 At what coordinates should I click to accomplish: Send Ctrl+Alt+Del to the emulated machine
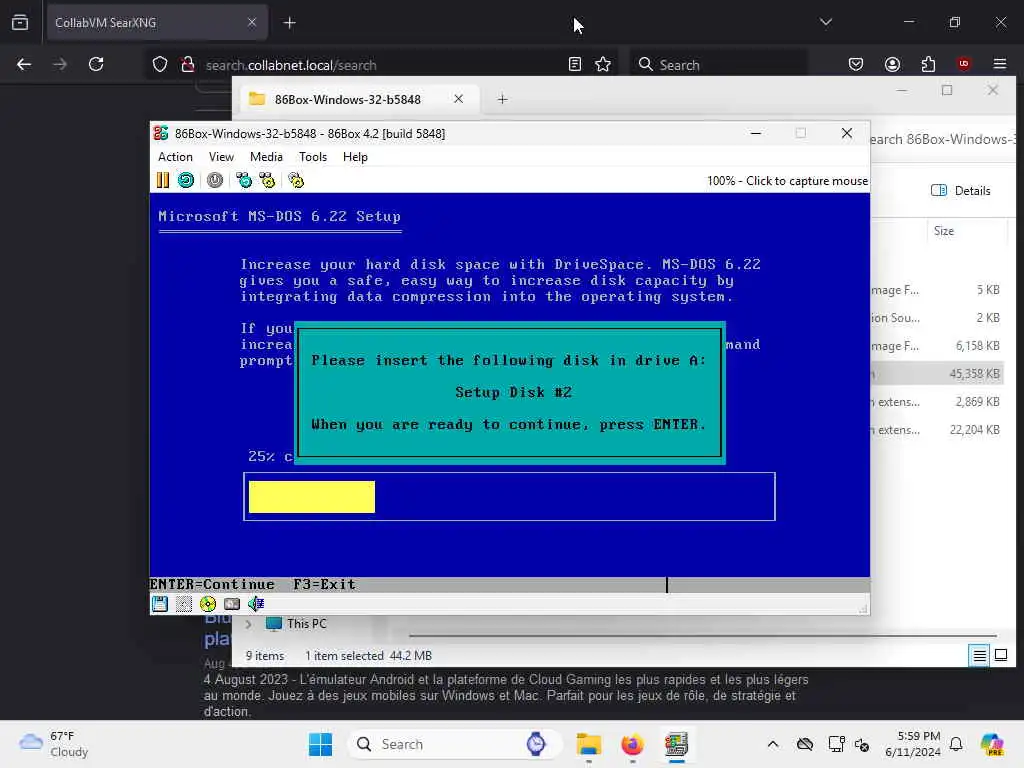pos(244,180)
